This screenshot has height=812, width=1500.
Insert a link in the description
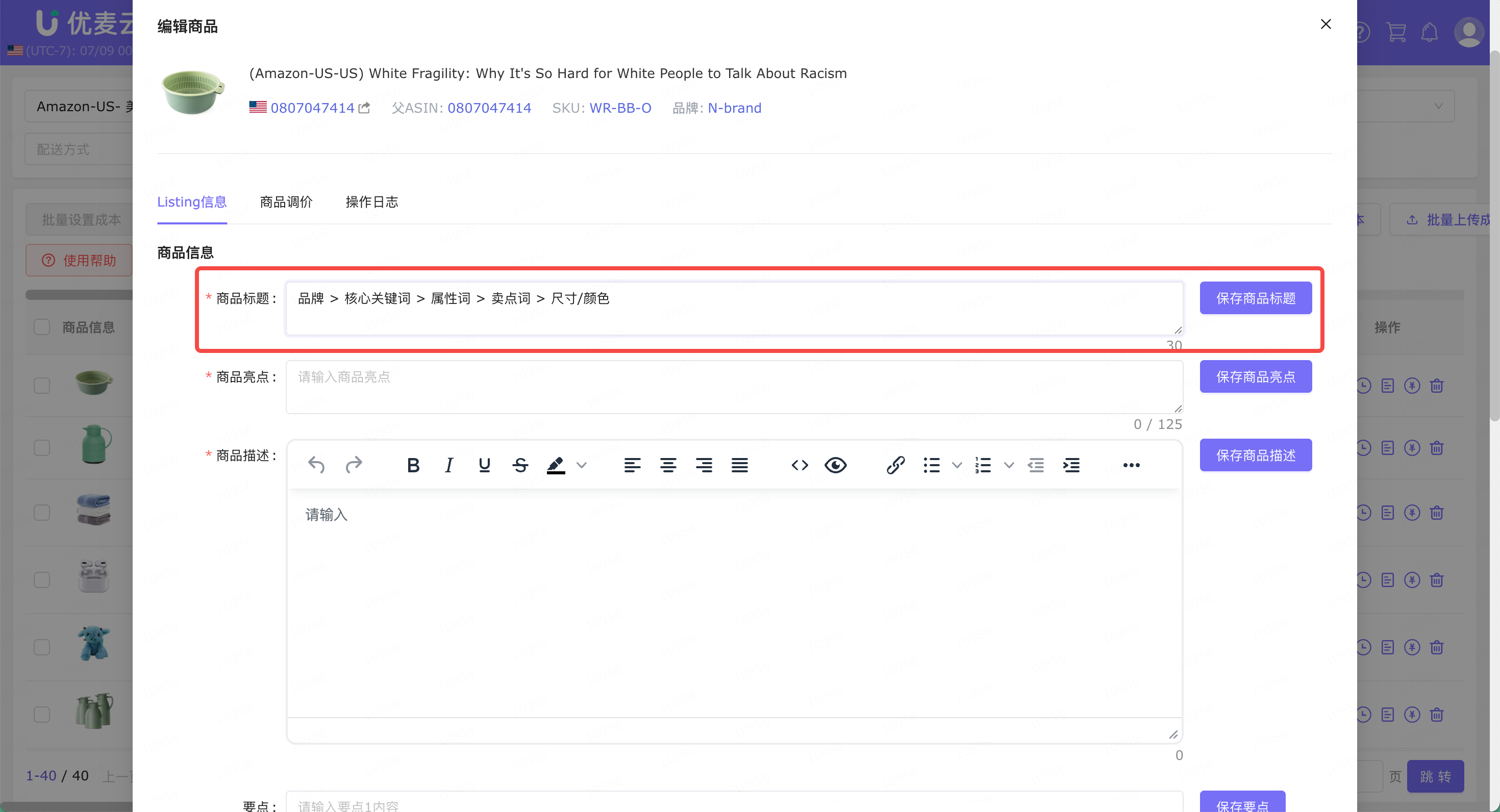click(x=895, y=465)
